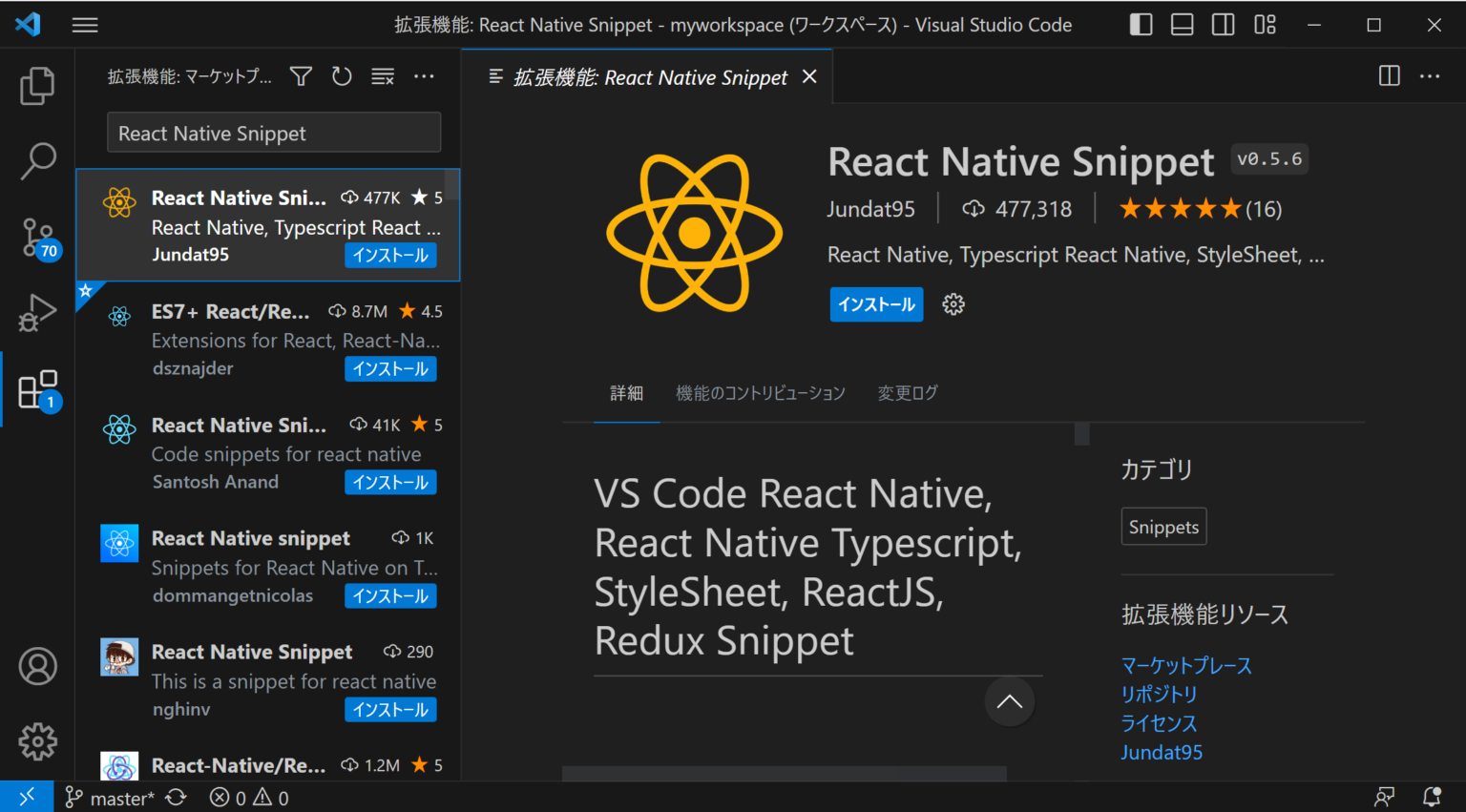Install the ES7+ React extension by dsznajder

390,368
